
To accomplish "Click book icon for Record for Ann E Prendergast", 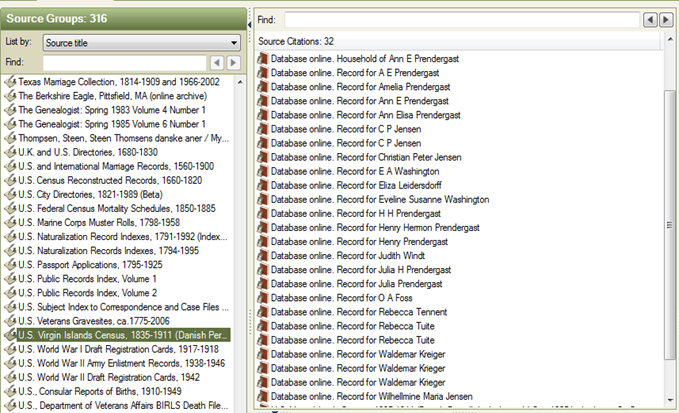I will [262, 101].
